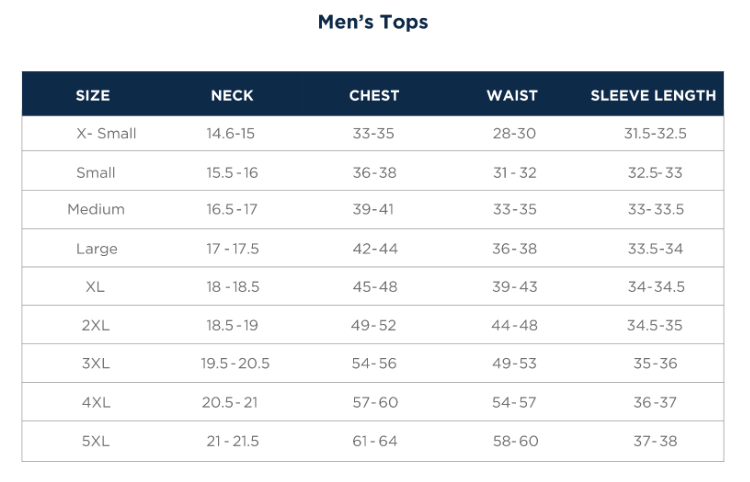Click the Medium size row label

click(96, 209)
